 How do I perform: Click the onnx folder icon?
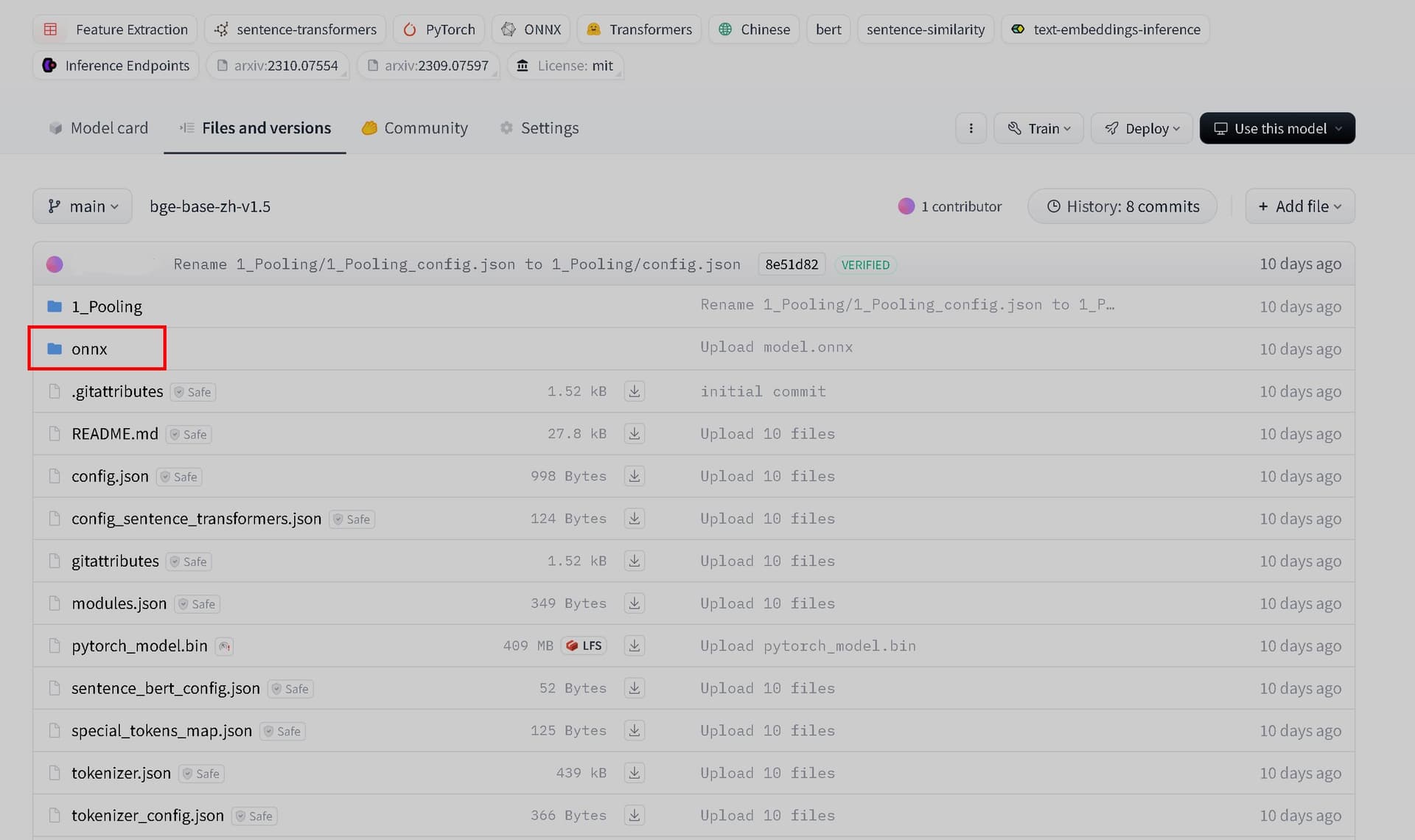click(55, 349)
